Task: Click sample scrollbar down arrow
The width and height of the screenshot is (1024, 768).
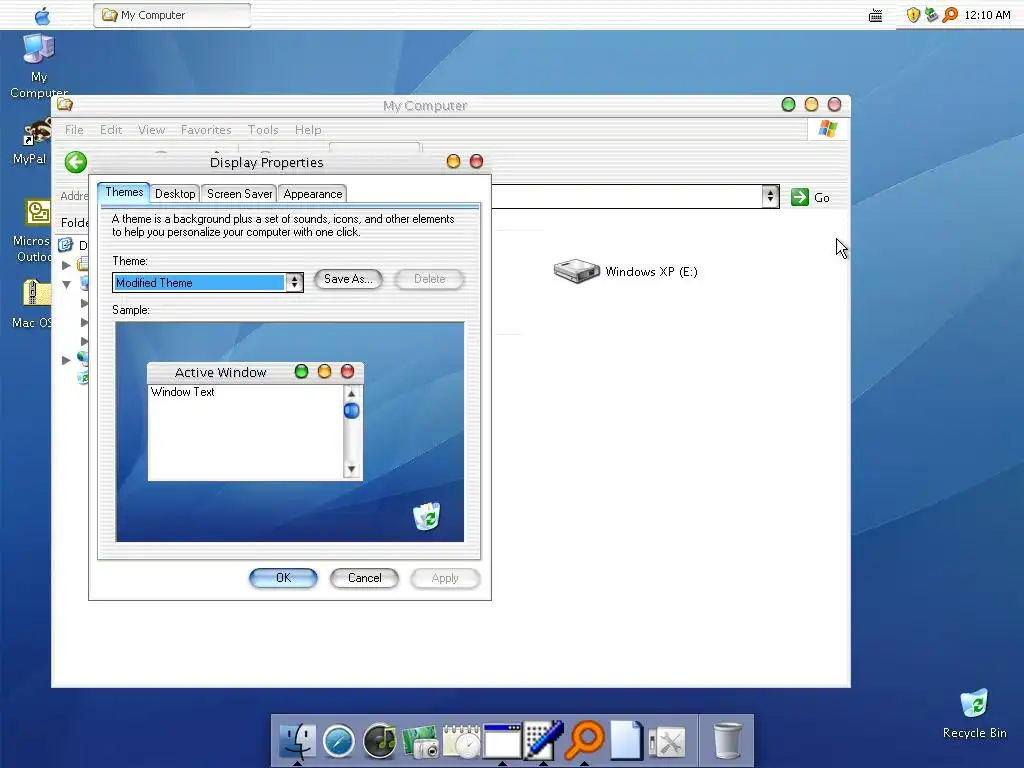Action: click(351, 469)
